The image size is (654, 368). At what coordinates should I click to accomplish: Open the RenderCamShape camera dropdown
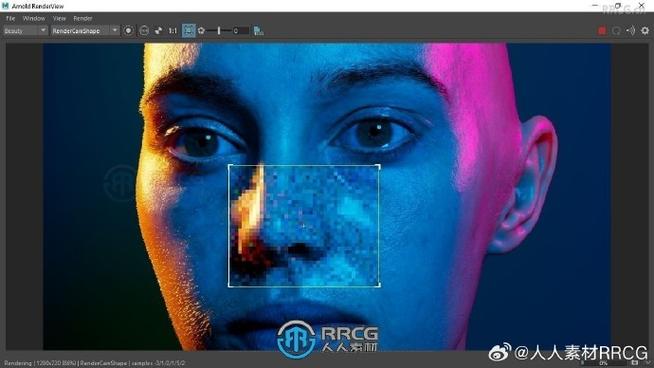pos(85,31)
